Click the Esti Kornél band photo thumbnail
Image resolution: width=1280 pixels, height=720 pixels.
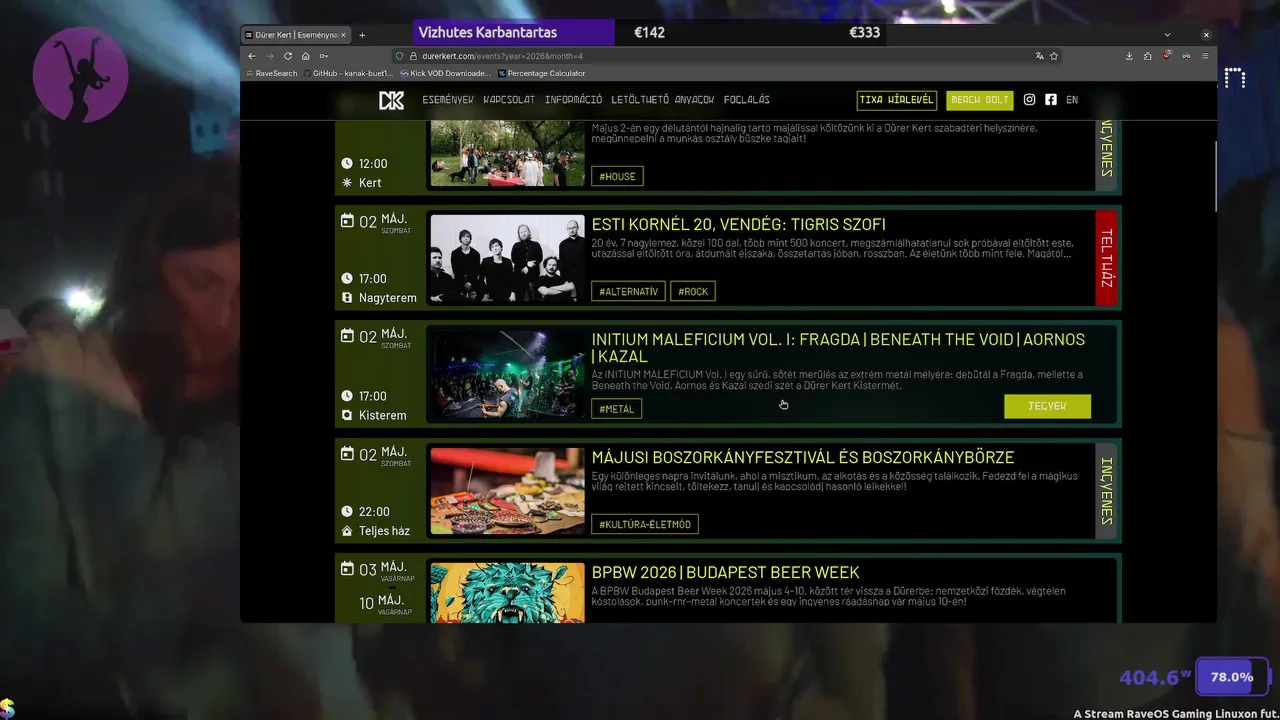click(507, 259)
